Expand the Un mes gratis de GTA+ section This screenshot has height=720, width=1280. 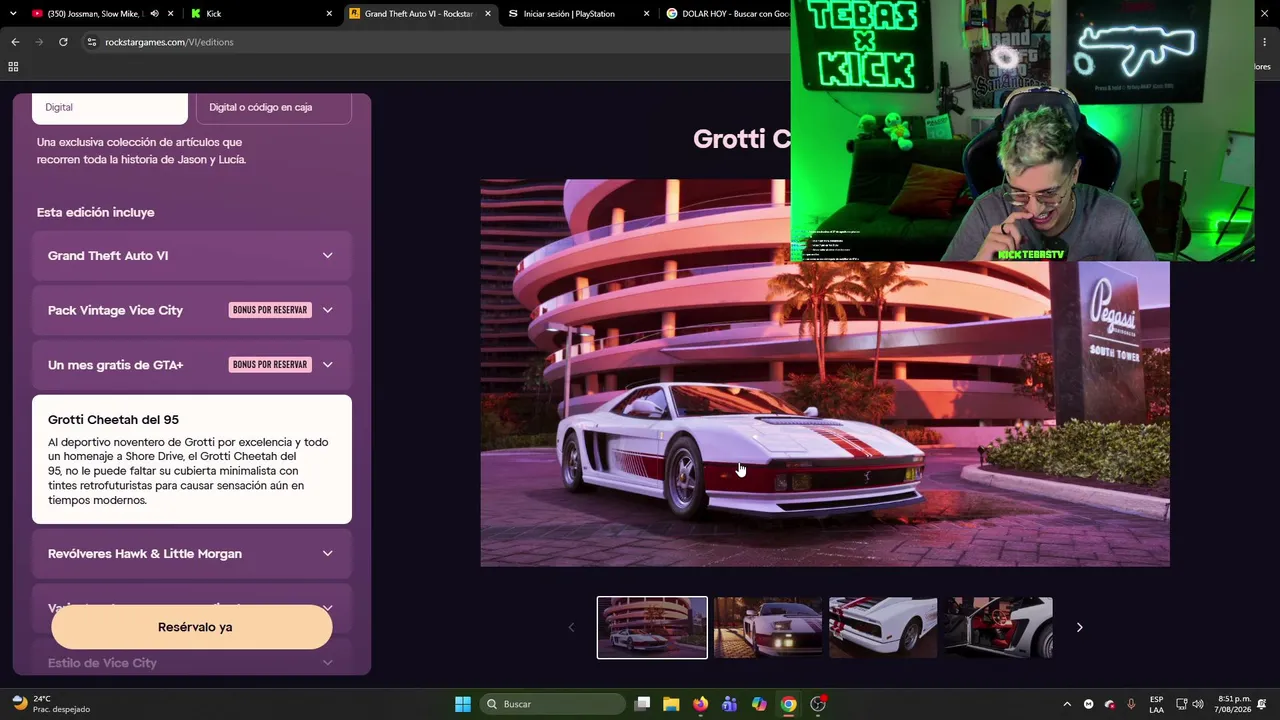click(x=192, y=365)
